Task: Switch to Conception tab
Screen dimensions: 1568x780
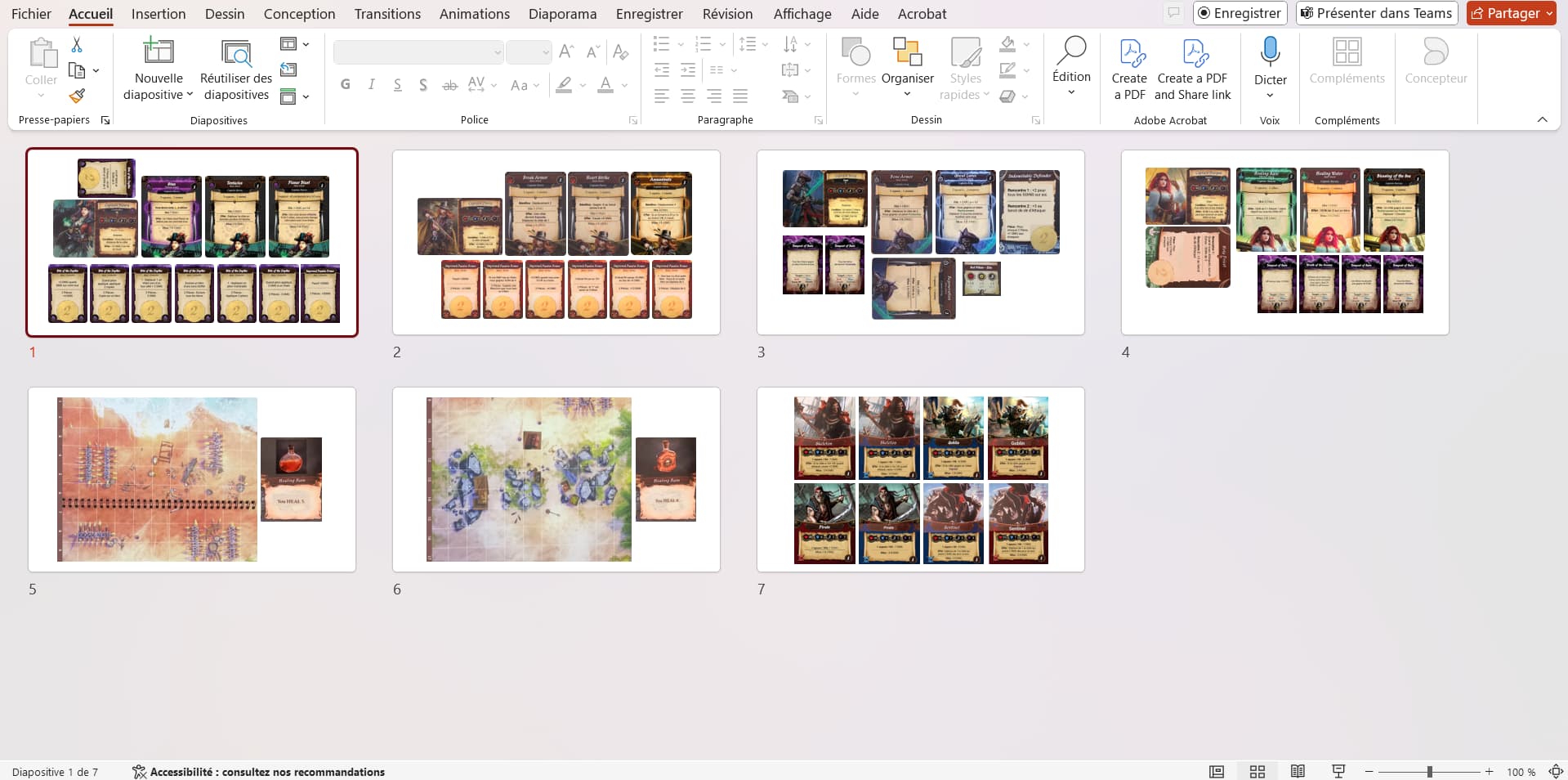Action: 299,14
